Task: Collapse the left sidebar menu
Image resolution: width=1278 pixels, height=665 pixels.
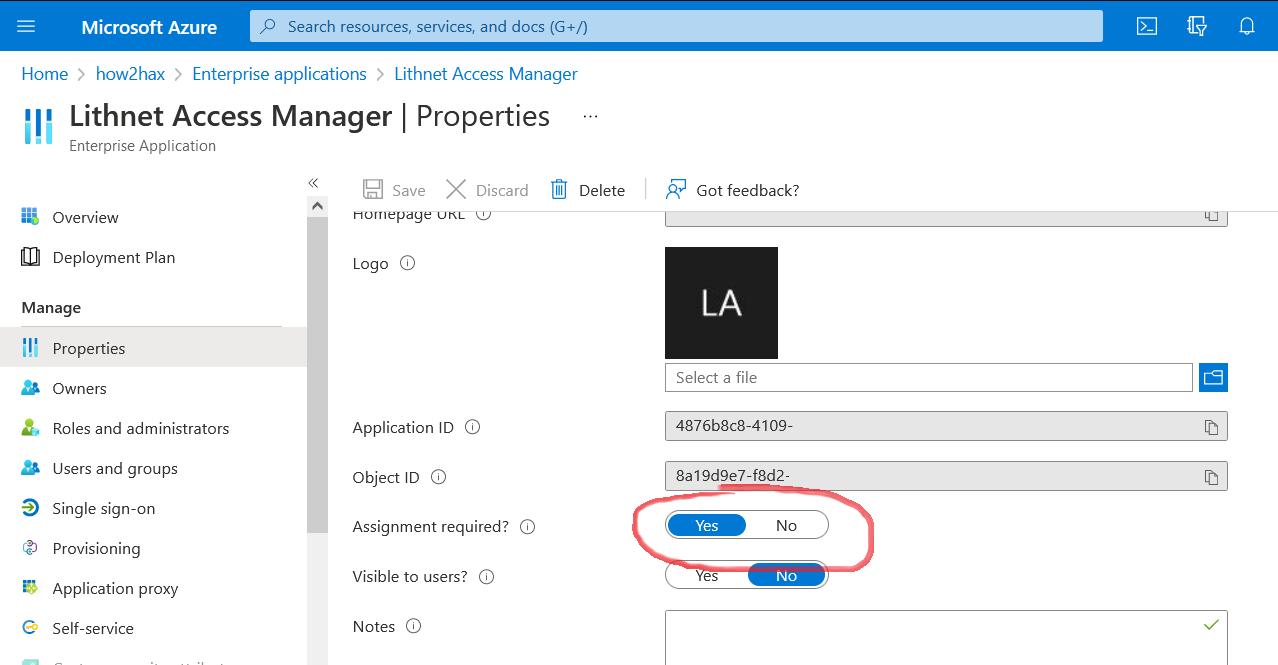Action: [313, 183]
